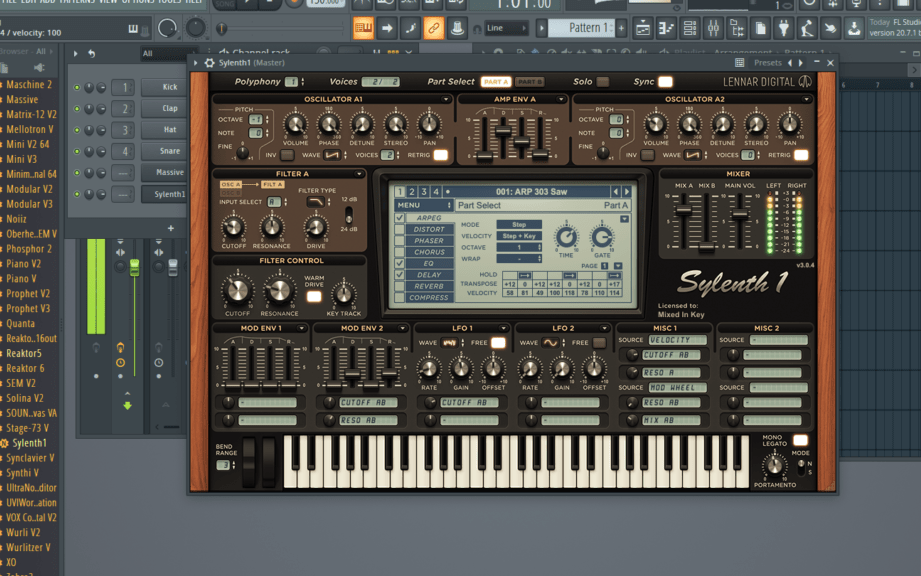Click transpose cell showing +17
The width and height of the screenshot is (921, 576).
pos(614,284)
